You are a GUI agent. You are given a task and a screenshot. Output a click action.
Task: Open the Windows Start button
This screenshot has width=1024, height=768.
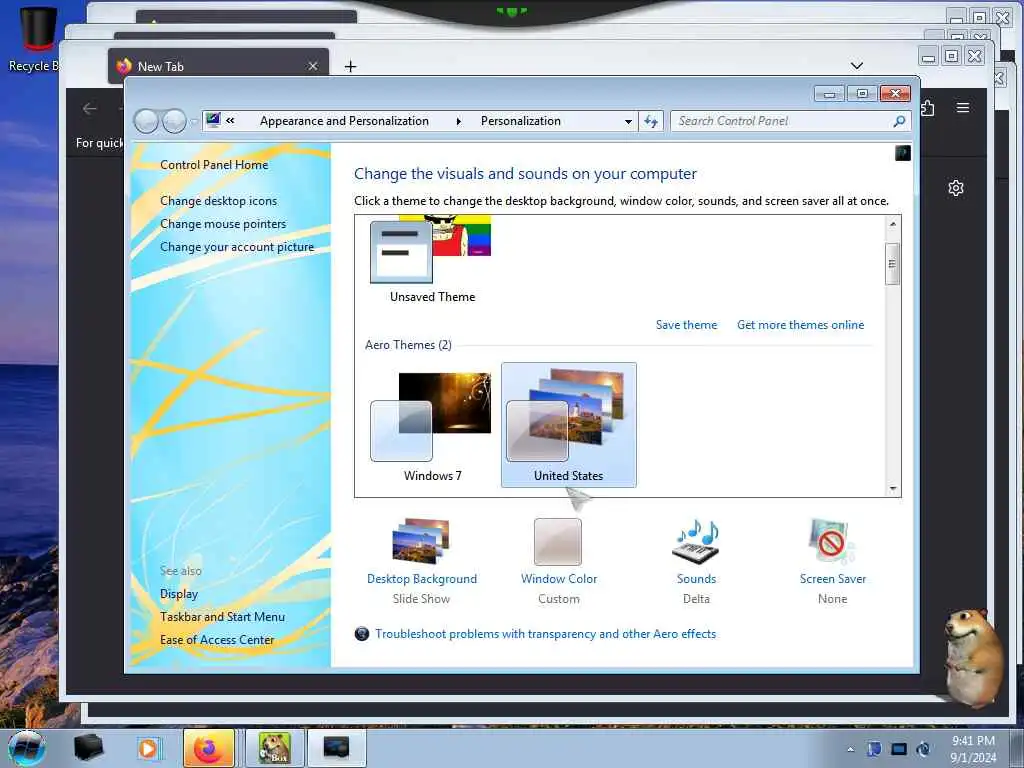[x=26, y=748]
